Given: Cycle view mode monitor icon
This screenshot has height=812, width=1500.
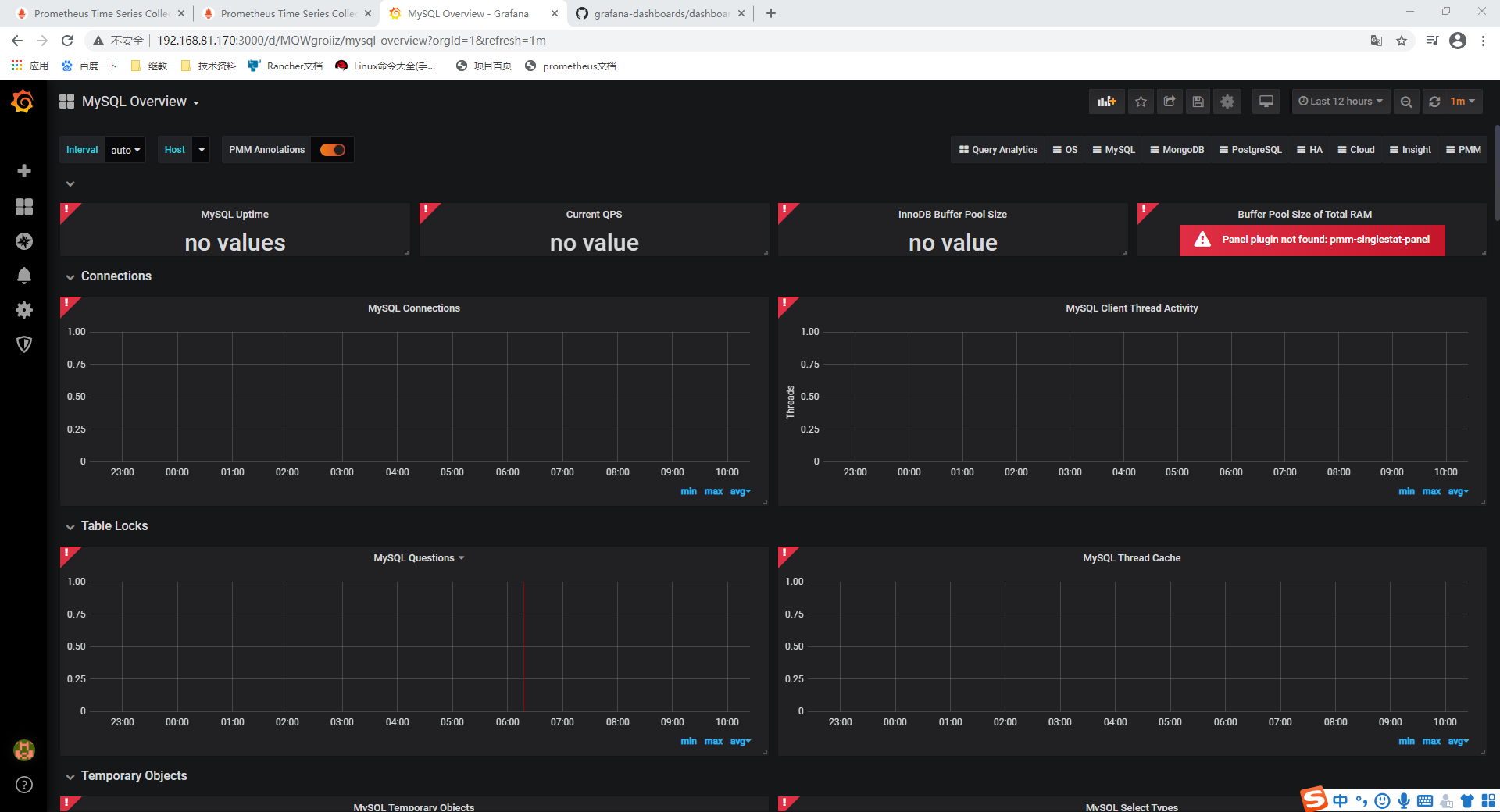Looking at the screenshot, I should tap(1266, 101).
